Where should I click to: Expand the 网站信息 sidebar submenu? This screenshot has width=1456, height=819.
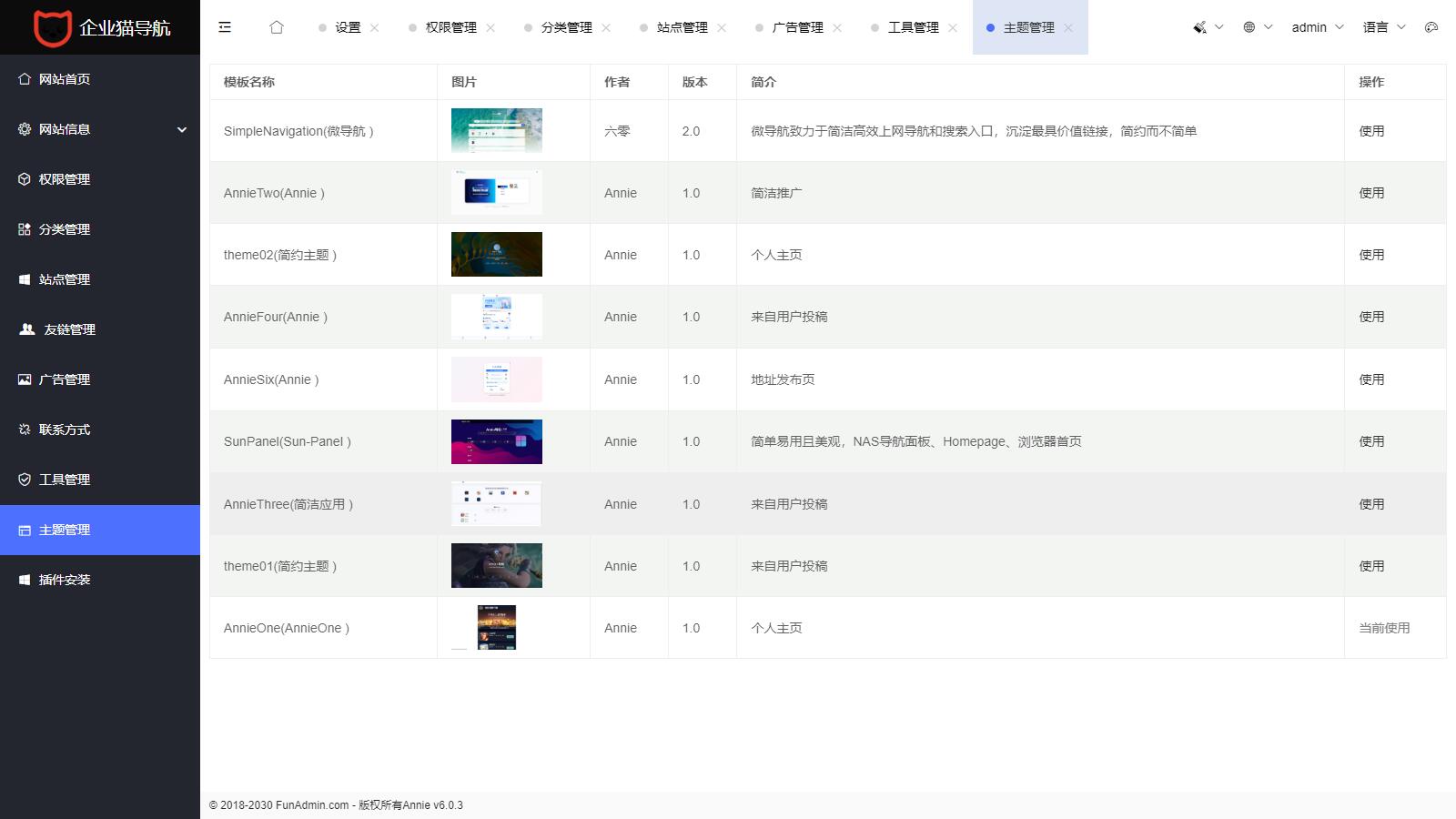[x=100, y=129]
